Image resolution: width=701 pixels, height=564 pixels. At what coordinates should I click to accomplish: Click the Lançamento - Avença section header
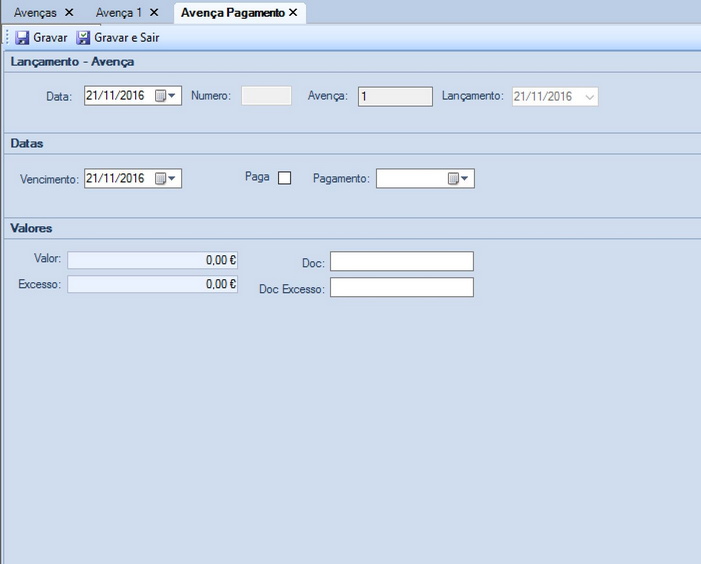72,62
